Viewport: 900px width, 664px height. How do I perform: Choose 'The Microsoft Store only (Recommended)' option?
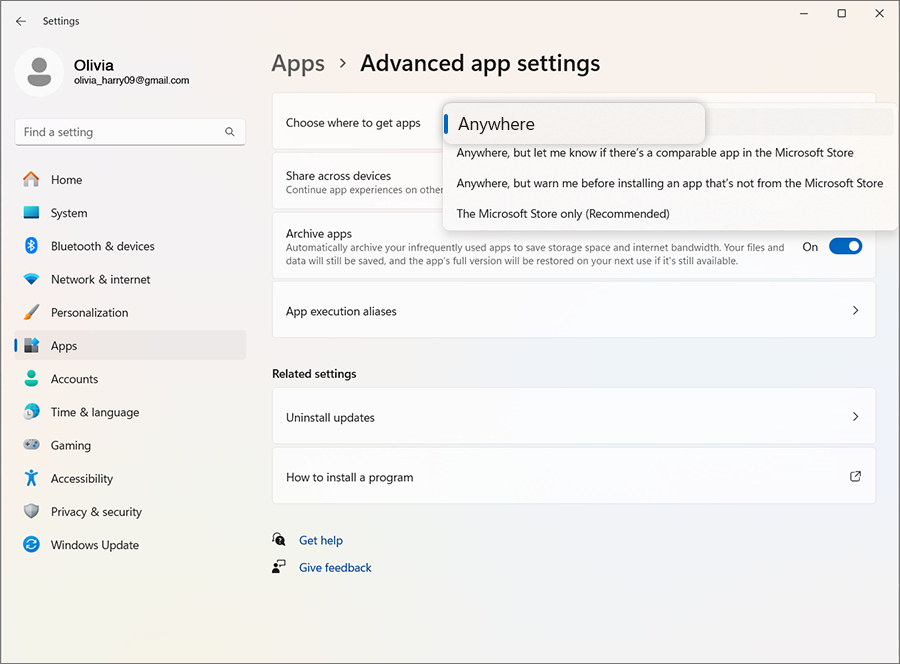(x=563, y=214)
